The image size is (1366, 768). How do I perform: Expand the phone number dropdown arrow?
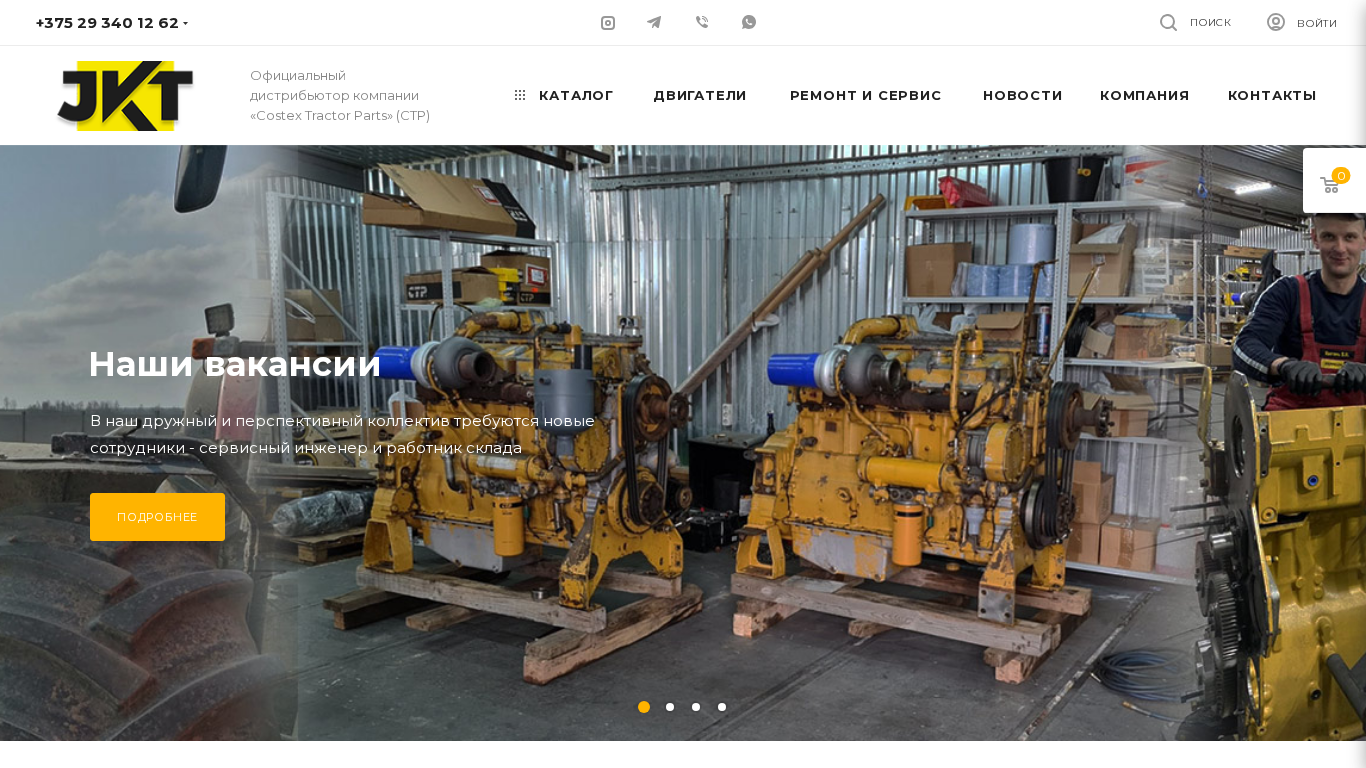point(186,23)
